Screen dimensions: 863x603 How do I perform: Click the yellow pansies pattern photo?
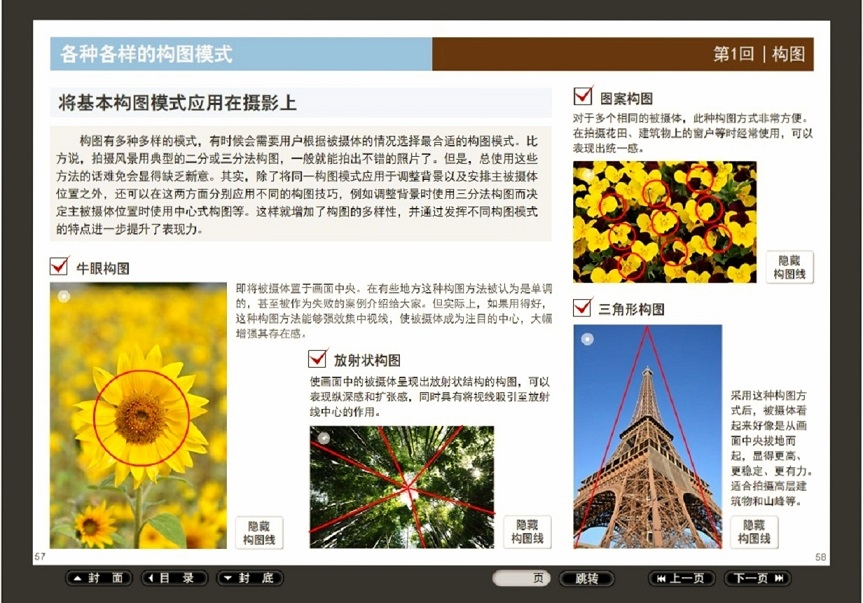664,221
